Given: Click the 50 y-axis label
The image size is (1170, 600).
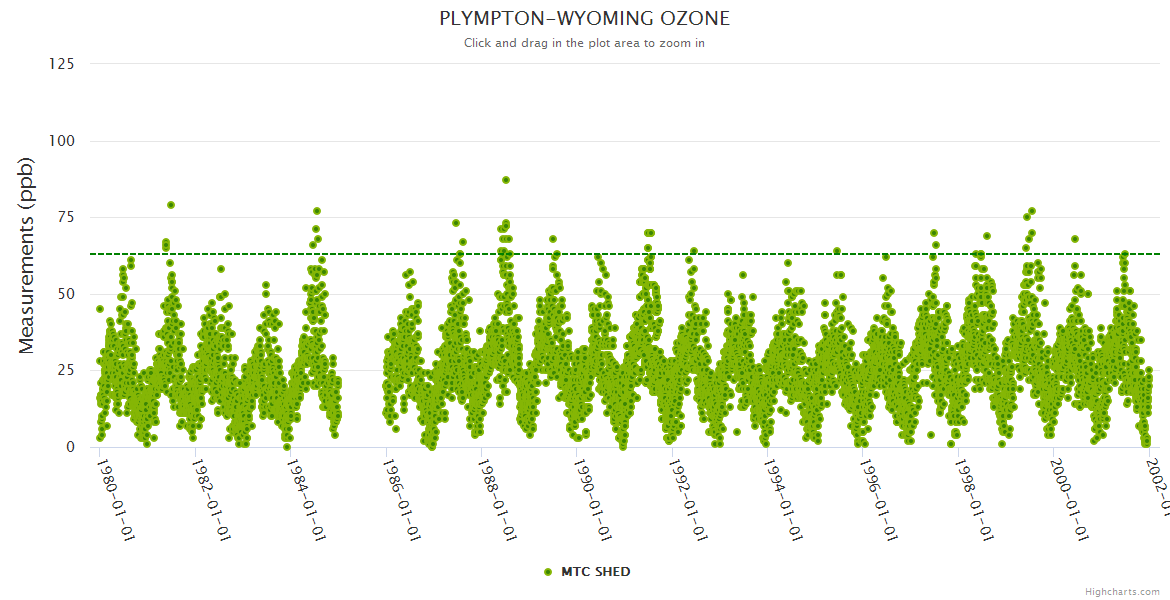Looking at the screenshot, I should [66, 294].
